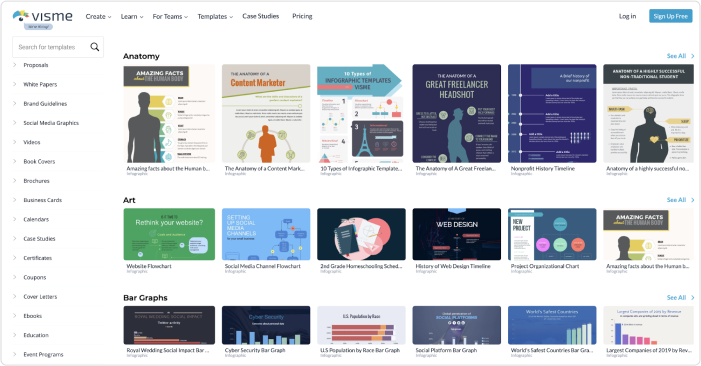Click the search magnifier icon
701x366 pixels.
95,47
